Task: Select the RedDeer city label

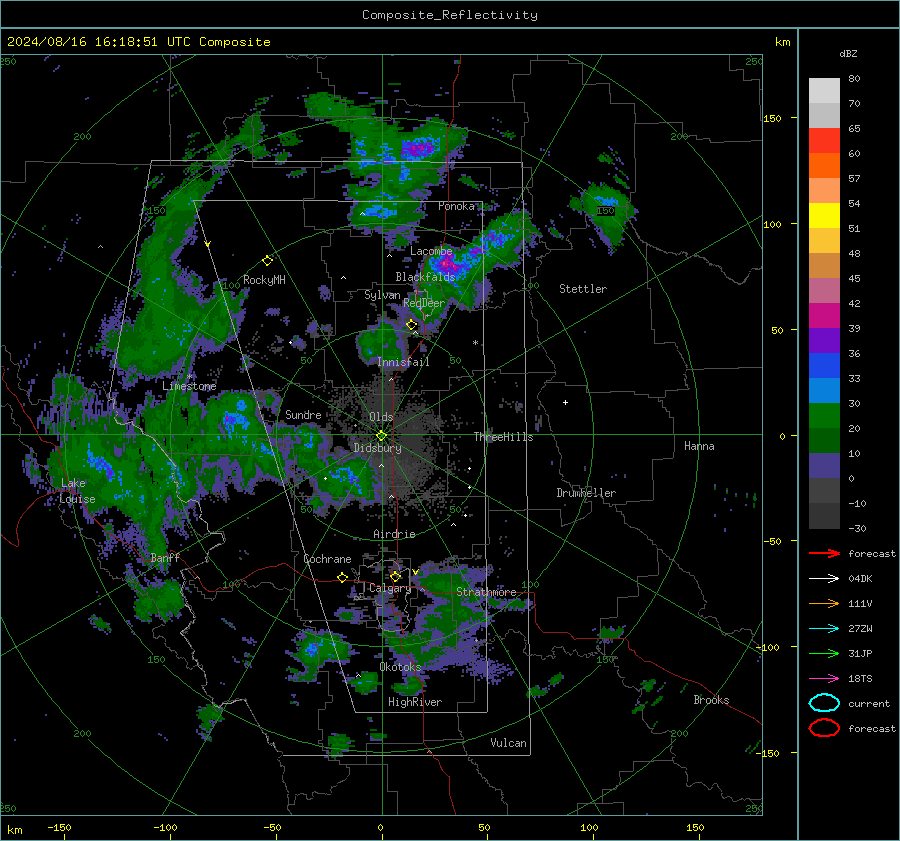Action: pos(424,303)
